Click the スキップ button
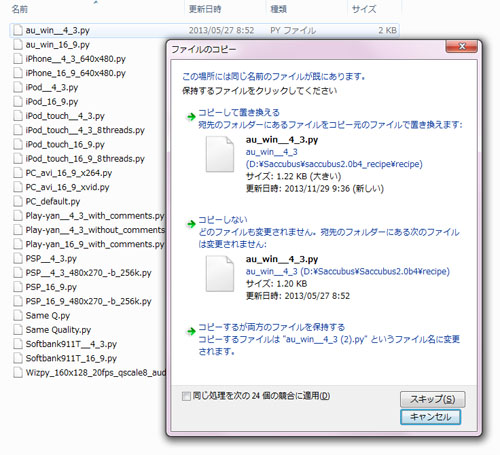Screen dimensions: 500x455 click(432, 399)
